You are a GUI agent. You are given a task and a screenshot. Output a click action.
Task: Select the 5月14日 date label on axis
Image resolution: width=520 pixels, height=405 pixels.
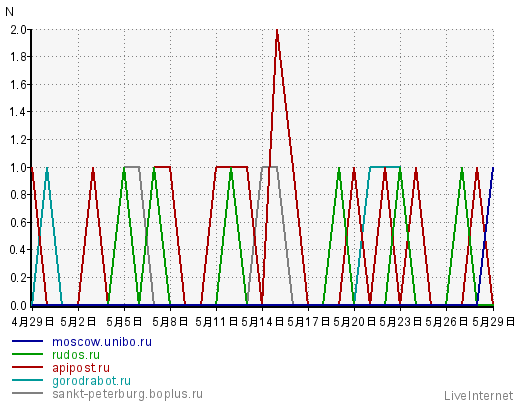262,322
